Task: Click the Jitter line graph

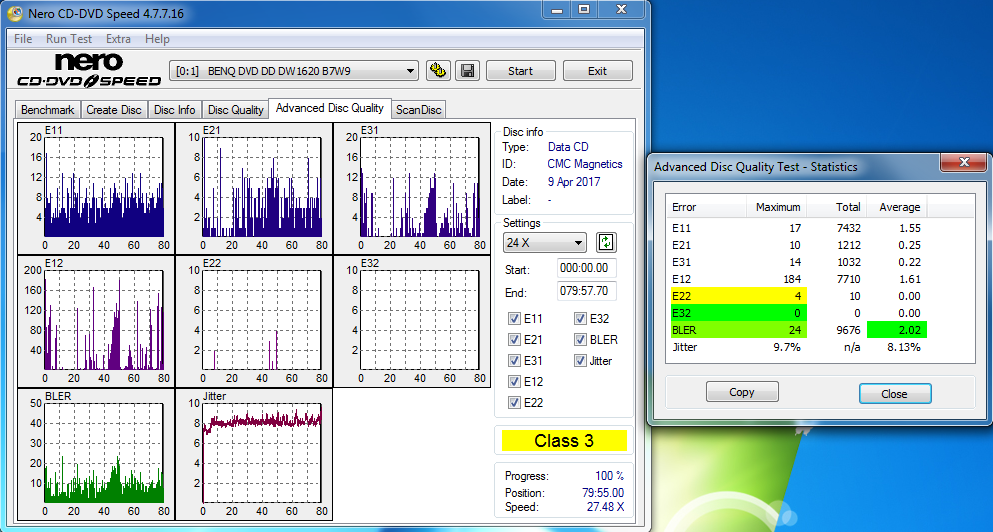Action: click(254, 454)
